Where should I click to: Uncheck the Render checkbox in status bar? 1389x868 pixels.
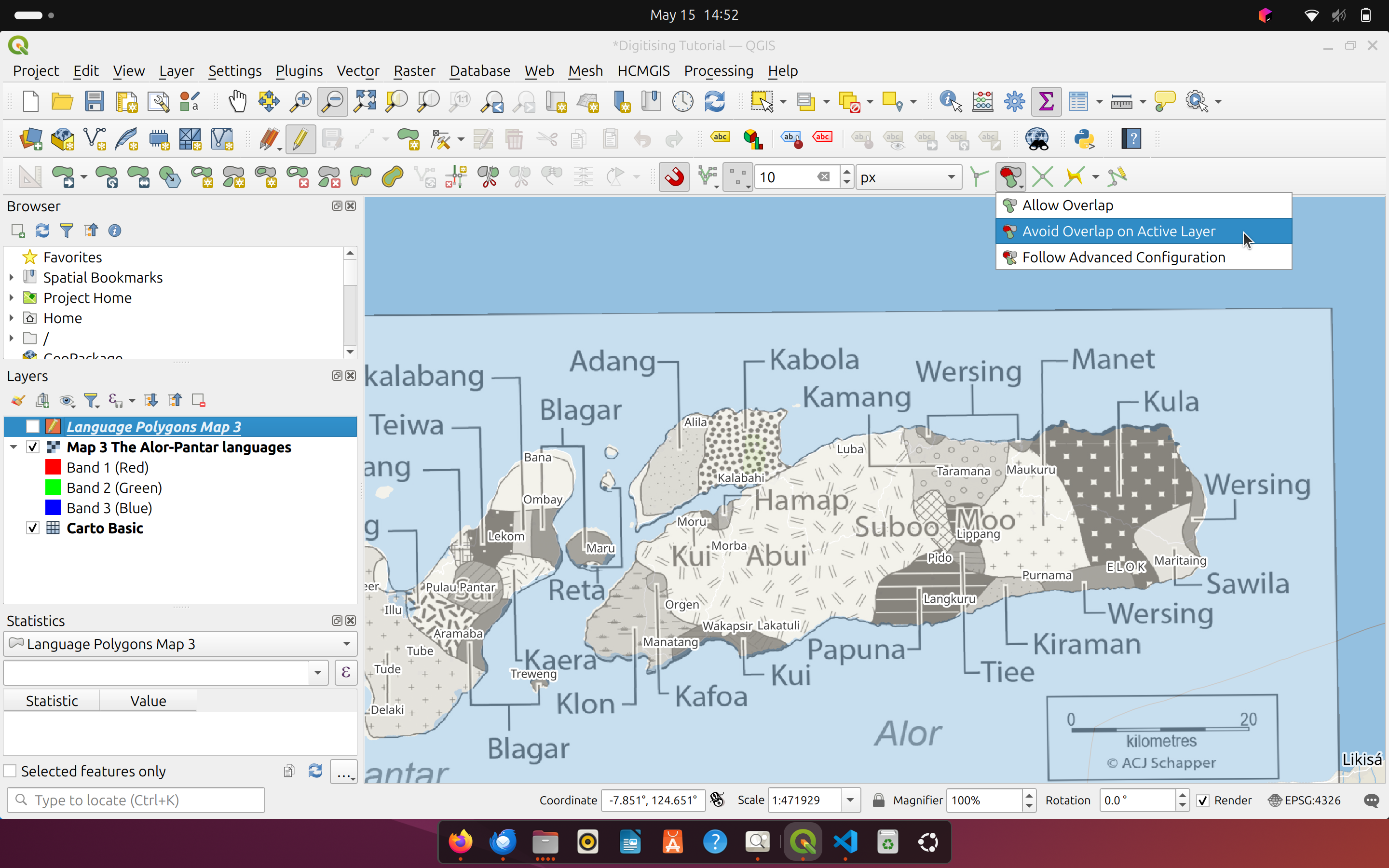click(x=1202, y=800)
